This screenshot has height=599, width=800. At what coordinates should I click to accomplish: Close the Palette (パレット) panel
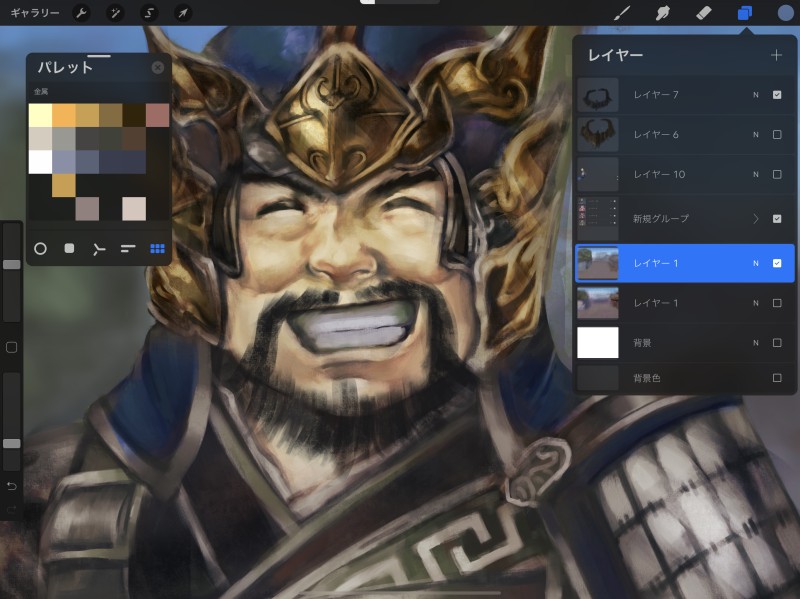(x=158, y=67)
